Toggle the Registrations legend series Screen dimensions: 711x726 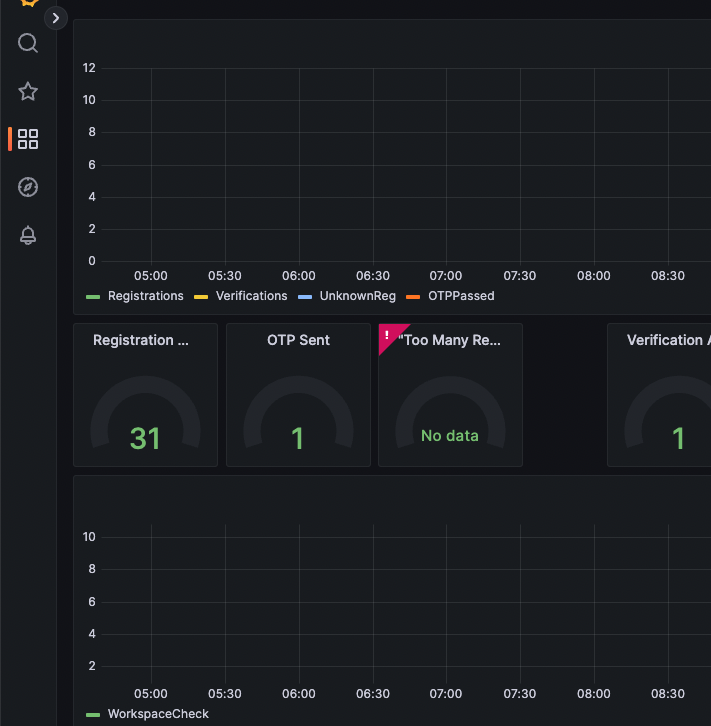(x=145, y=296)
